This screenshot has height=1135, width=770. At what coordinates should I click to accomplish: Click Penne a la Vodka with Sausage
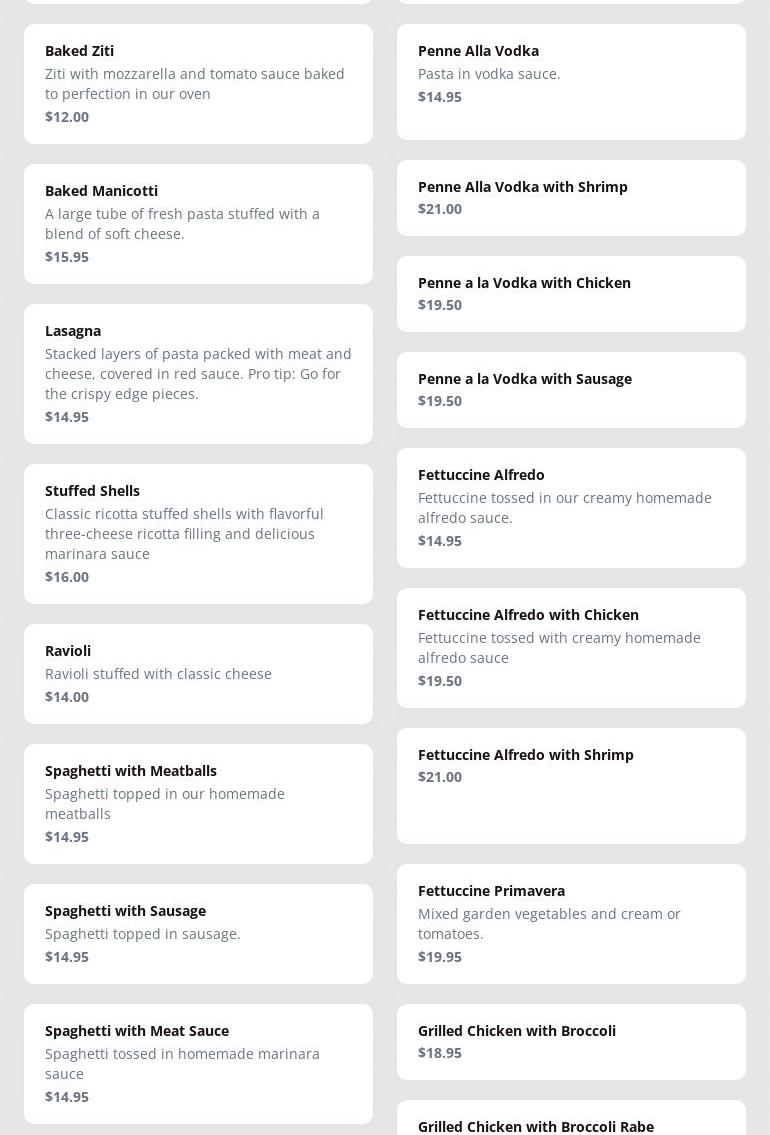pos(571,389)
